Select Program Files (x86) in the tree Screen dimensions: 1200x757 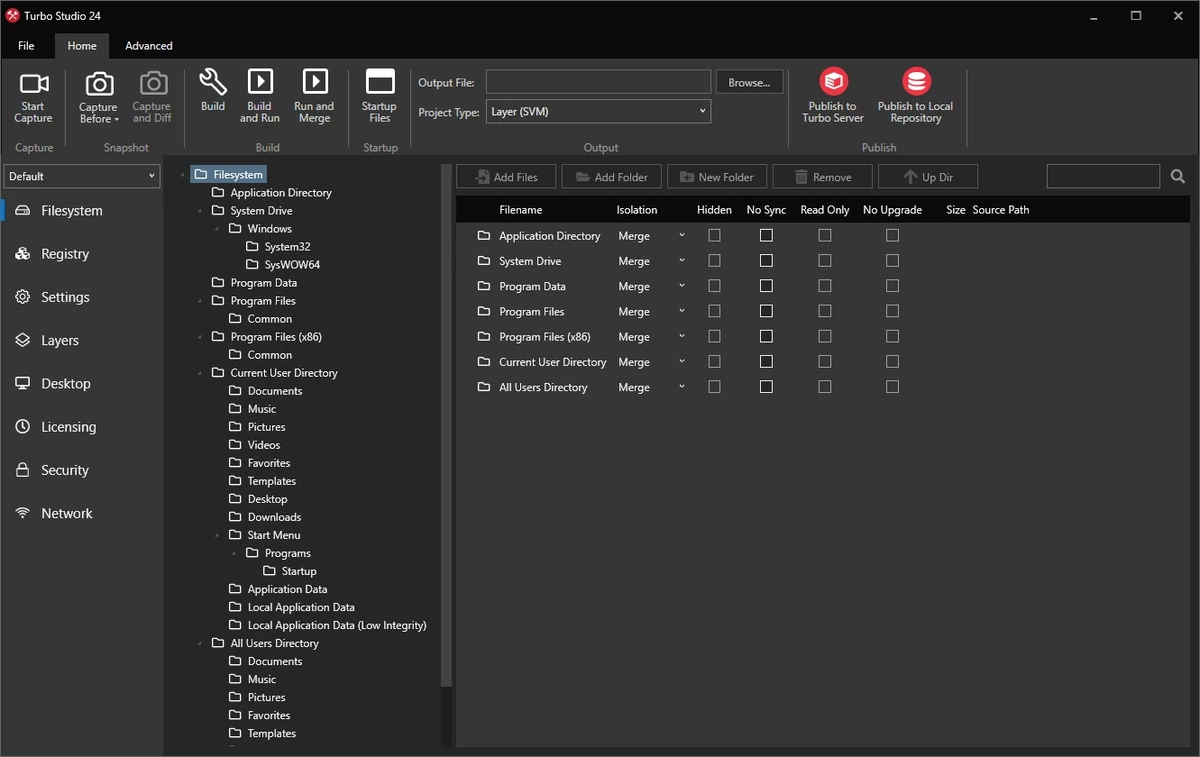tap(276, 337)
